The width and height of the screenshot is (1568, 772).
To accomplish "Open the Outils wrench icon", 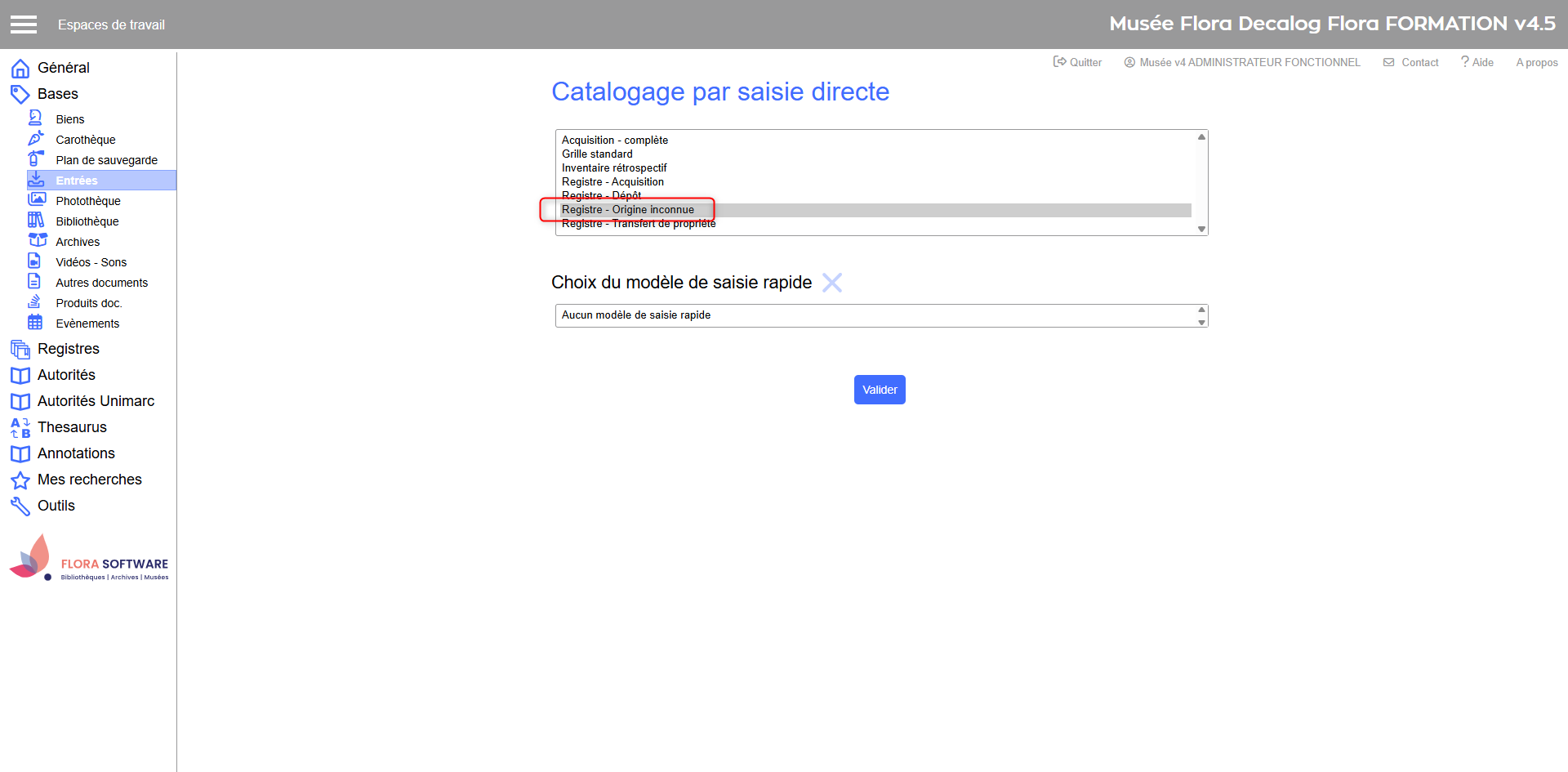I will coord(20,506).
